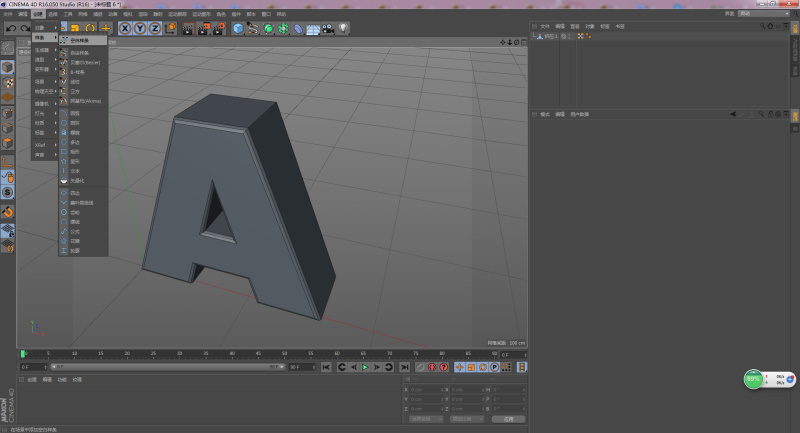
Task: Toggle the X-axis lock button
Action: 125,29
